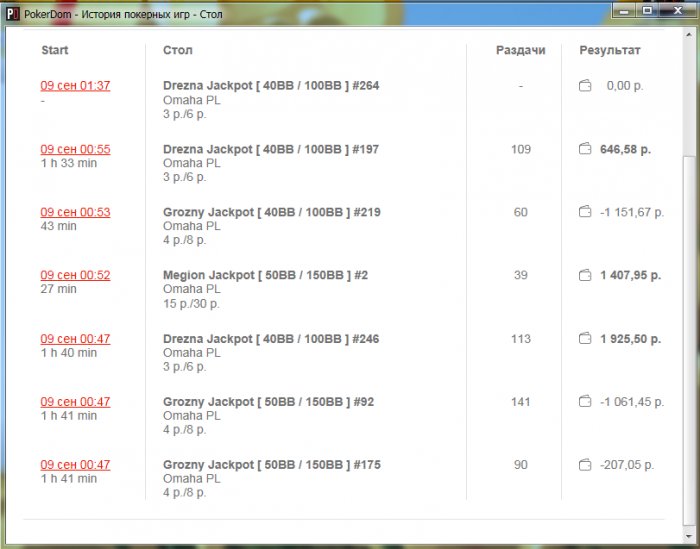Screen dimensions: 700x549
Task: Open the 09 сен 00:52 session link
Action: tap(75, 275)
